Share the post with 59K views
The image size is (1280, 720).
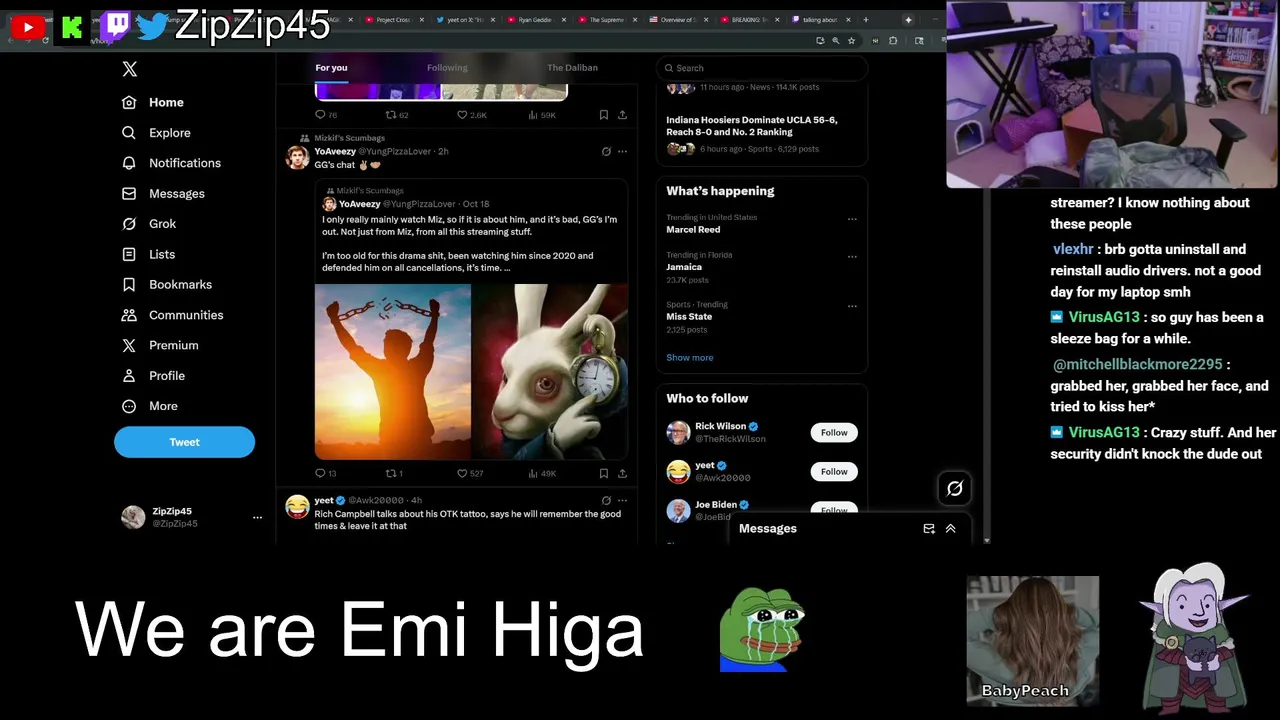(x=622, y=115)
